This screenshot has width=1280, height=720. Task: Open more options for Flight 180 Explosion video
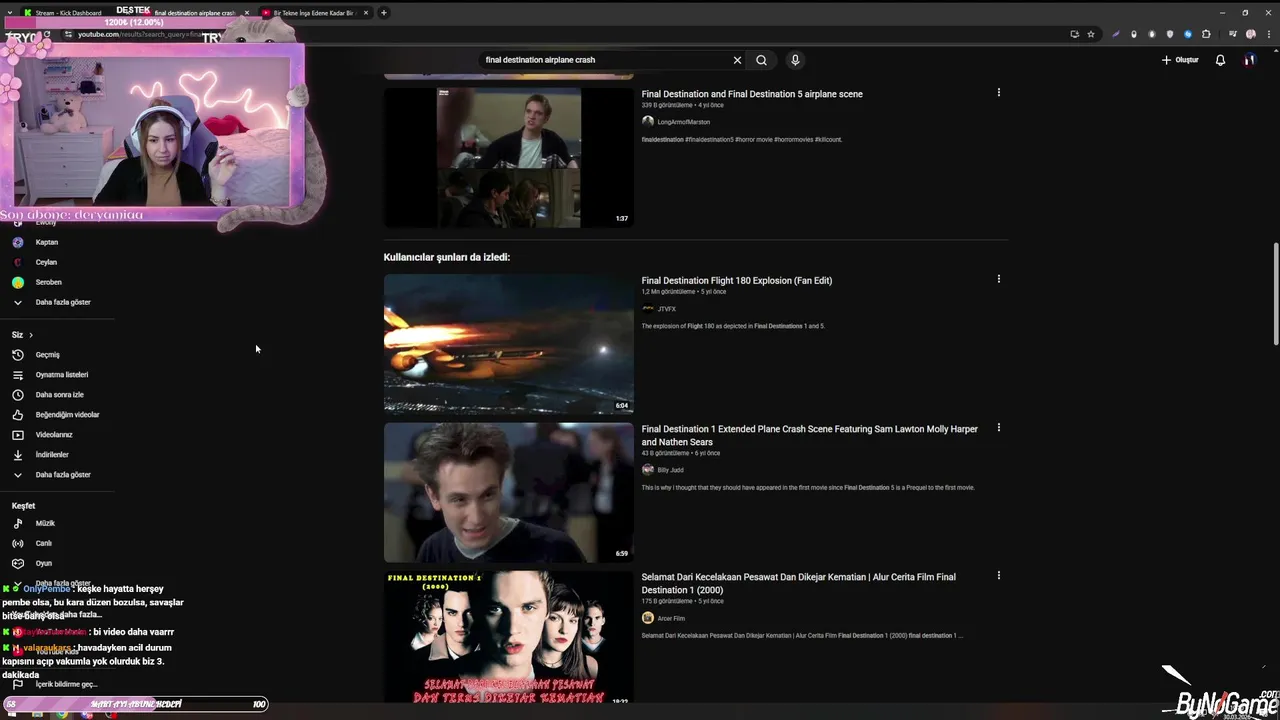(x=998, y=279)
